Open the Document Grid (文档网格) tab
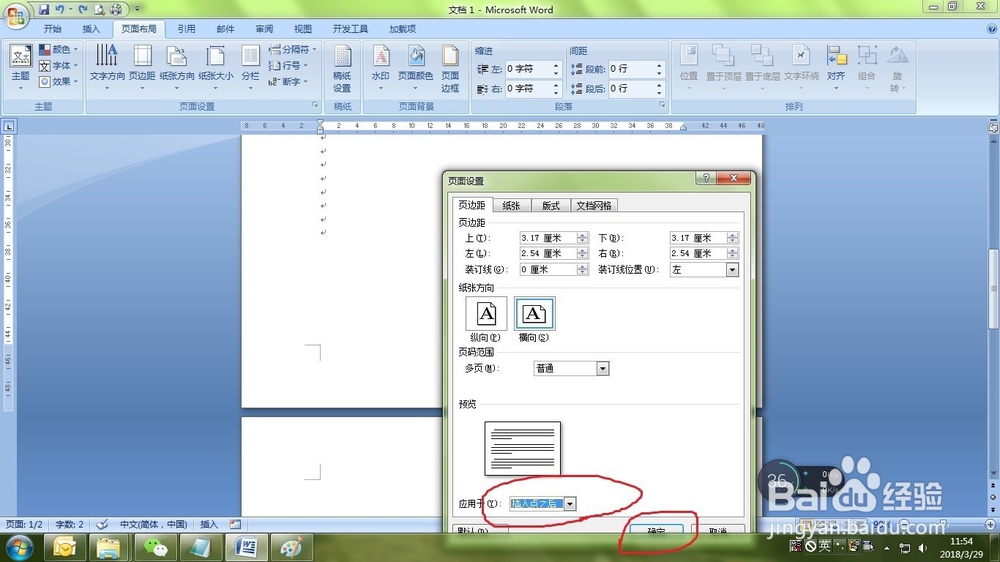Viewport: 1000px width, 562px height. [x=594, y=205]
